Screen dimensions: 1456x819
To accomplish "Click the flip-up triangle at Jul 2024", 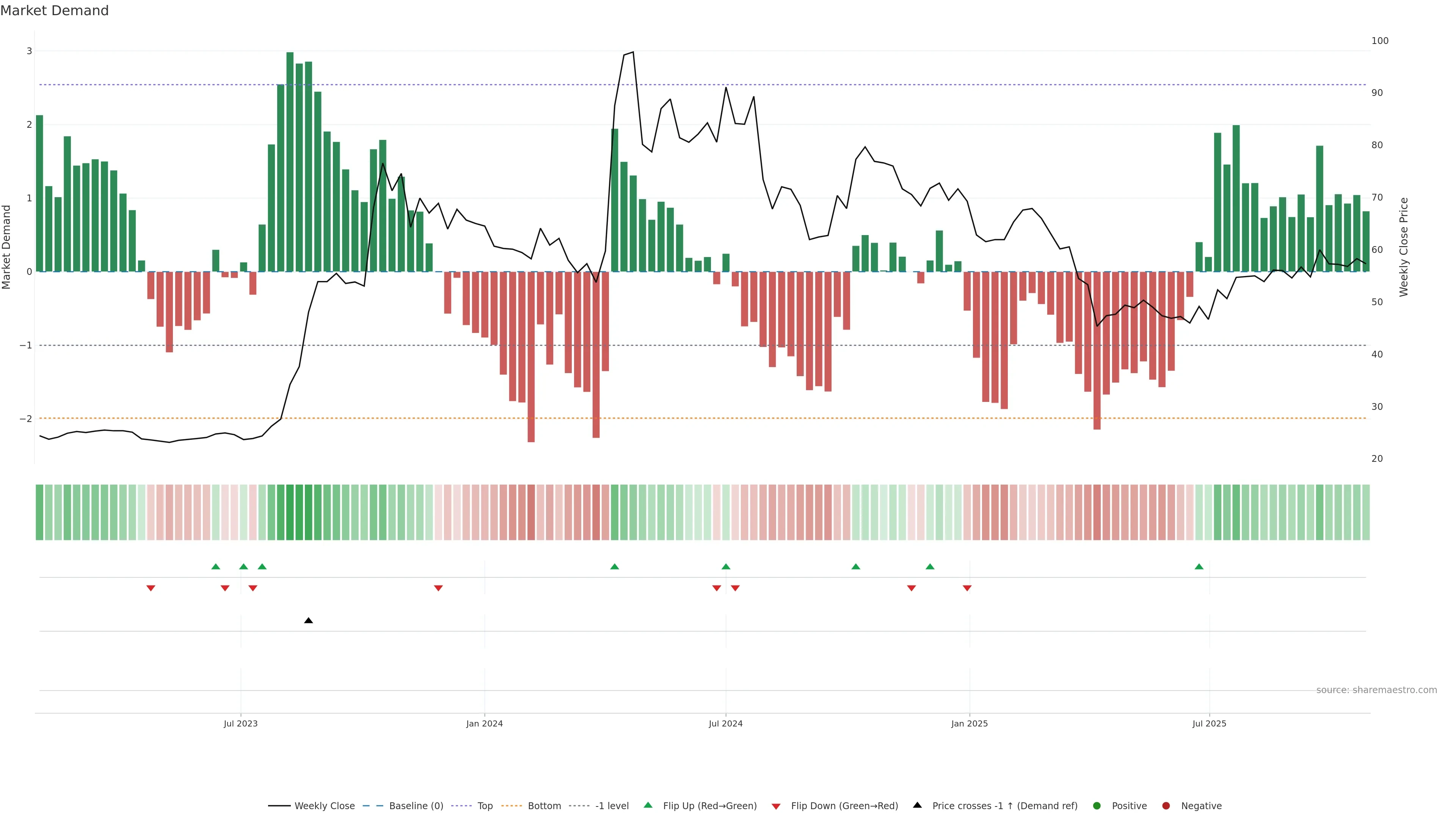I will (x=726, y=566).
